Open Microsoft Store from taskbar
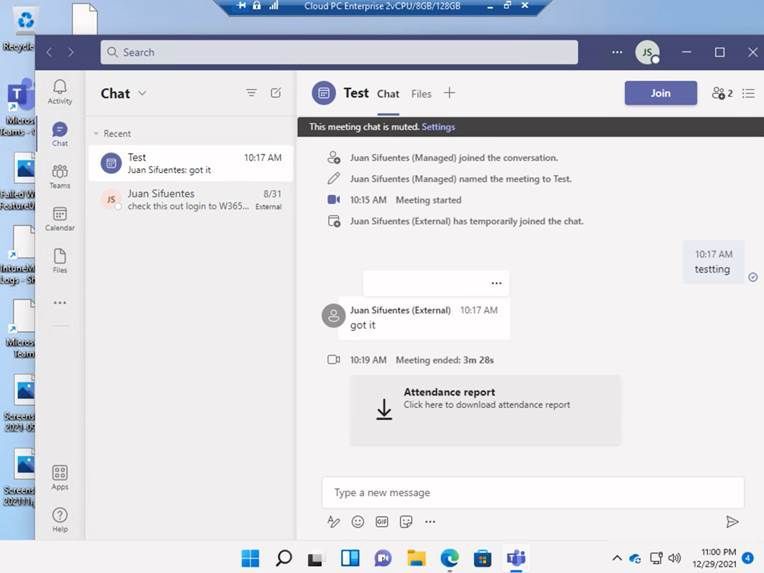Image resolution: width=764 pixels, height=573 pixels. 482,558
